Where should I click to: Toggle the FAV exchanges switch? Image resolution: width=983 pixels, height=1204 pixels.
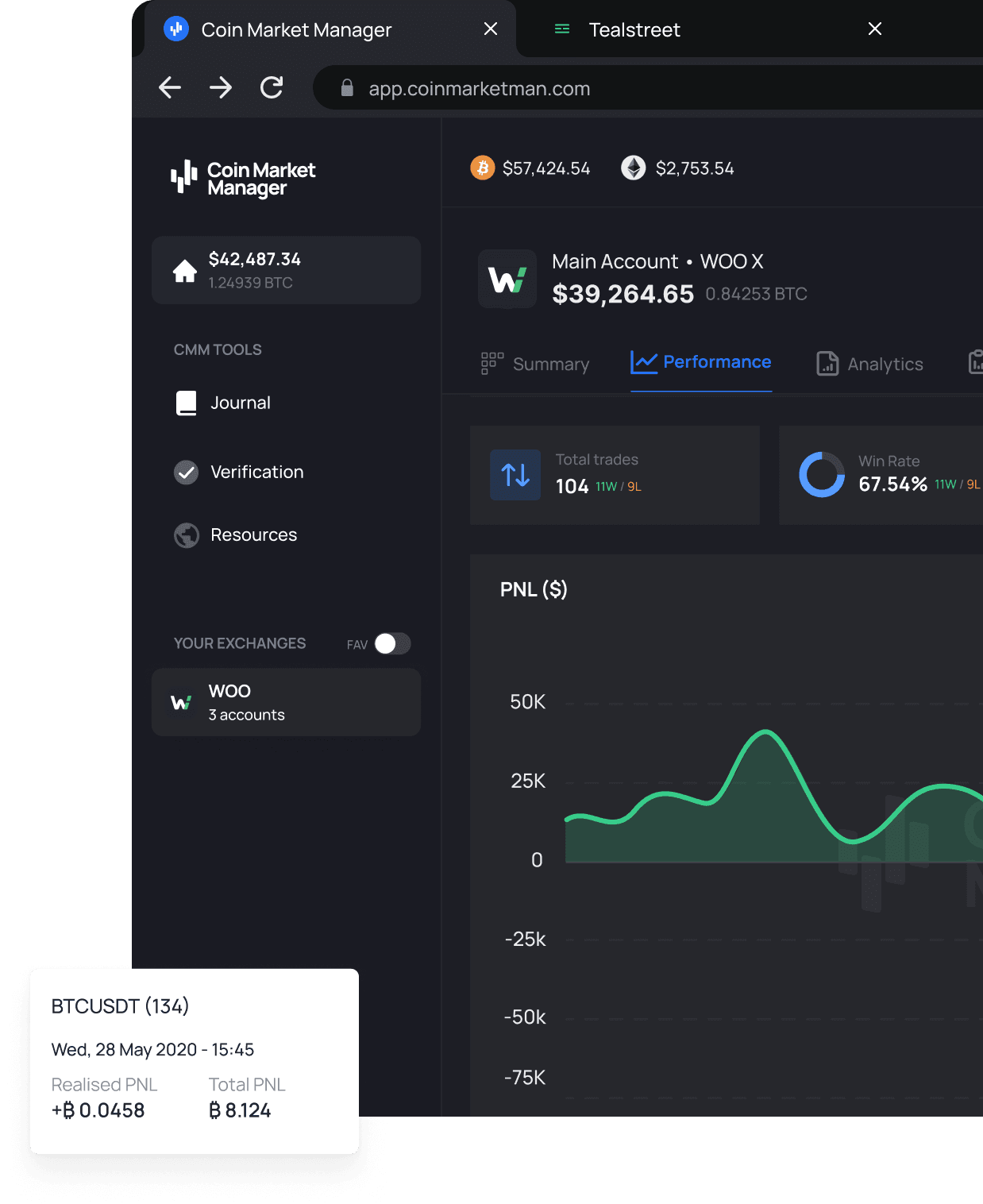click(x=392, y=643)
